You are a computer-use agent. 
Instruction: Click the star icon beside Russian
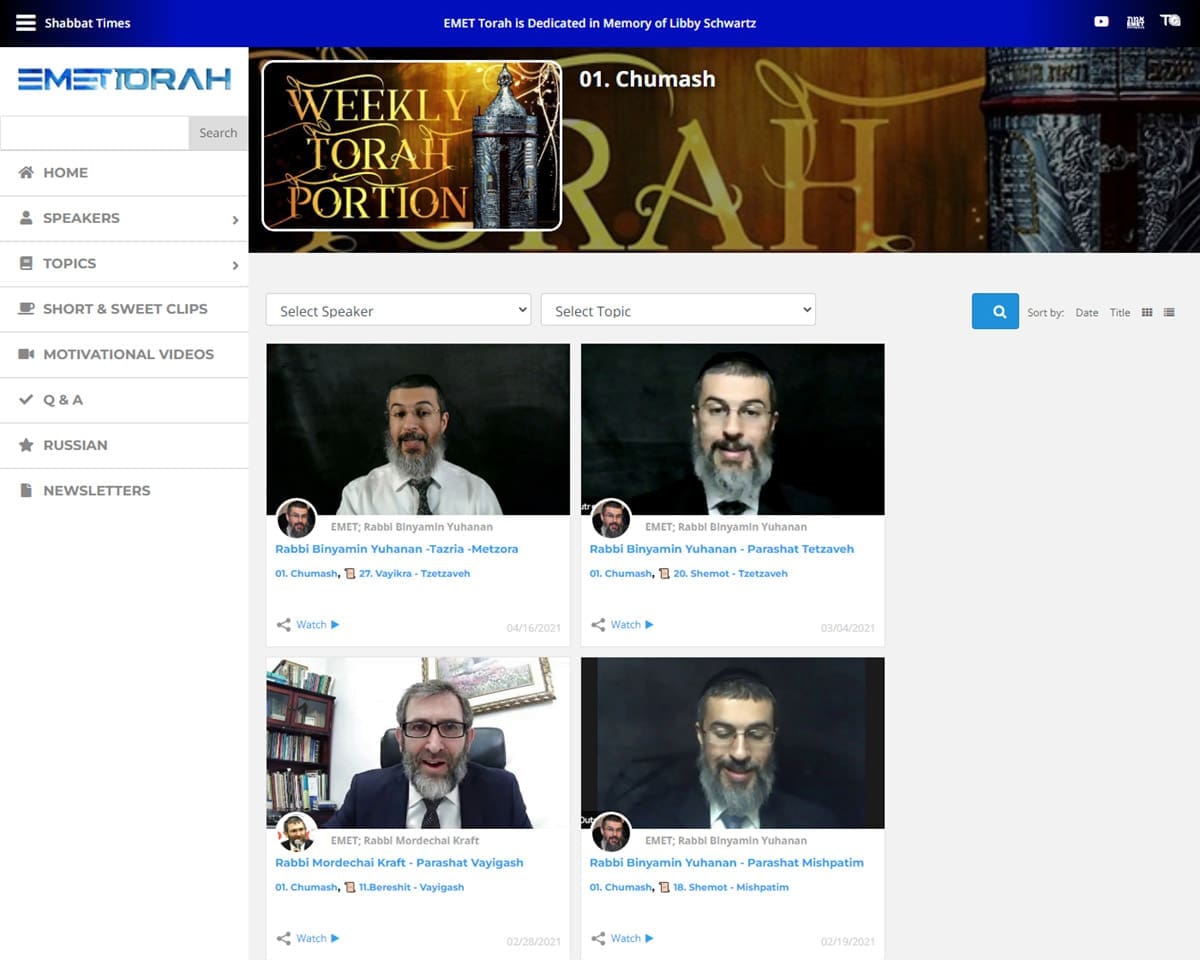(26, 445)
